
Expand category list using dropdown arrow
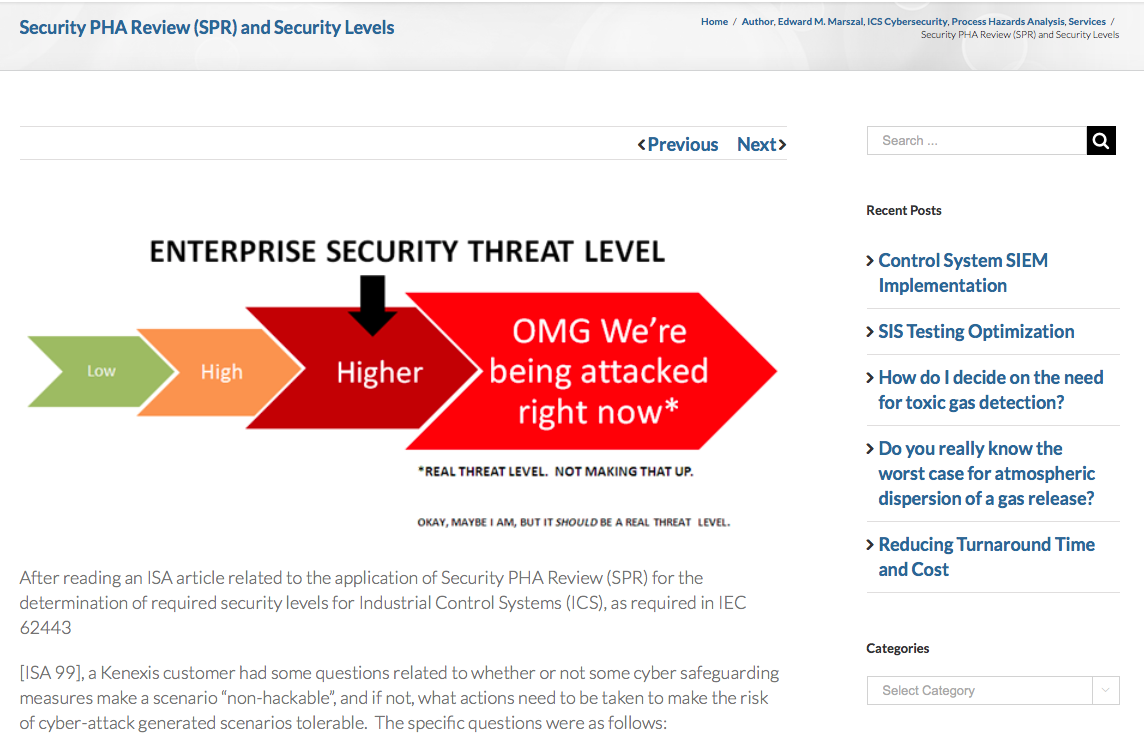[1106, 691]
